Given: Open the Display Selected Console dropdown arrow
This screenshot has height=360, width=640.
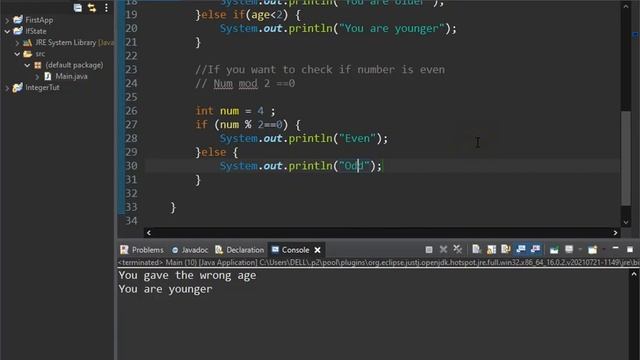Looking at the screenshot, I should point(580,249).
